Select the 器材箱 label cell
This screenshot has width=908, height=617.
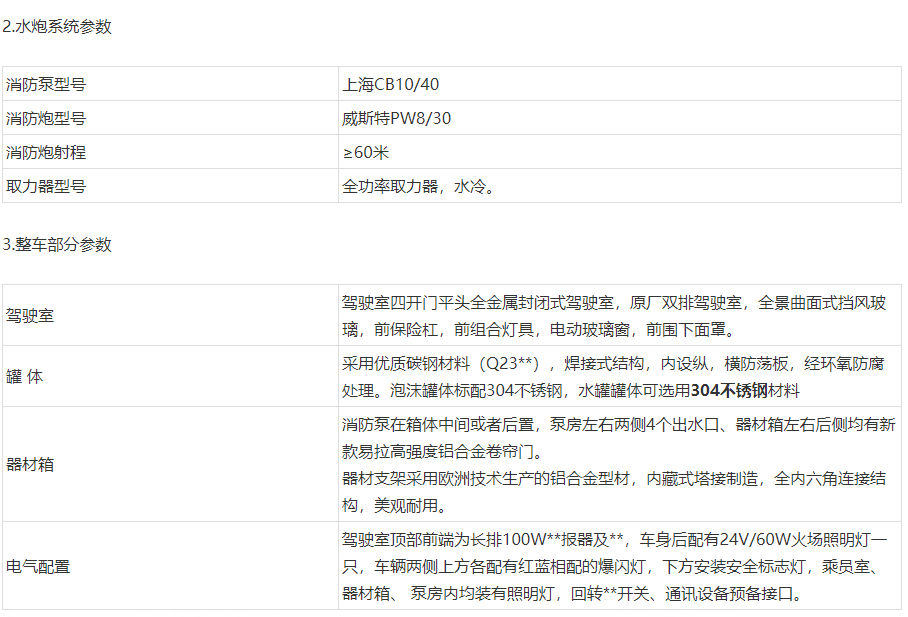pyautogui.click(x=30, y=463)
